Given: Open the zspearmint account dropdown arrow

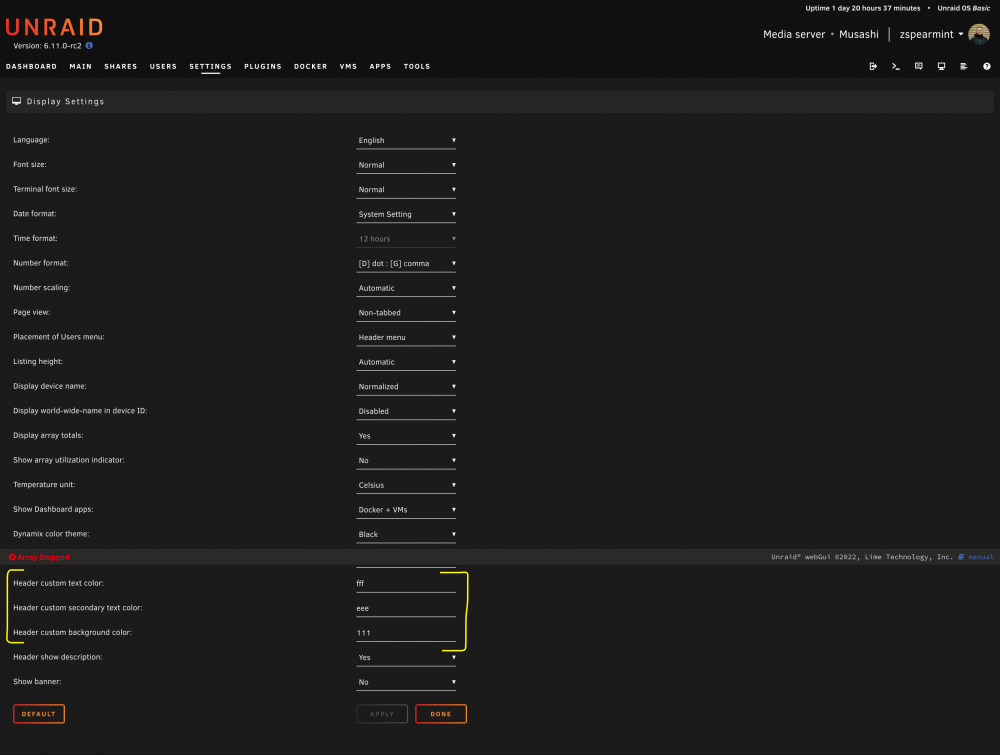Looking at the screenshot, I should (x=960, y=34).
